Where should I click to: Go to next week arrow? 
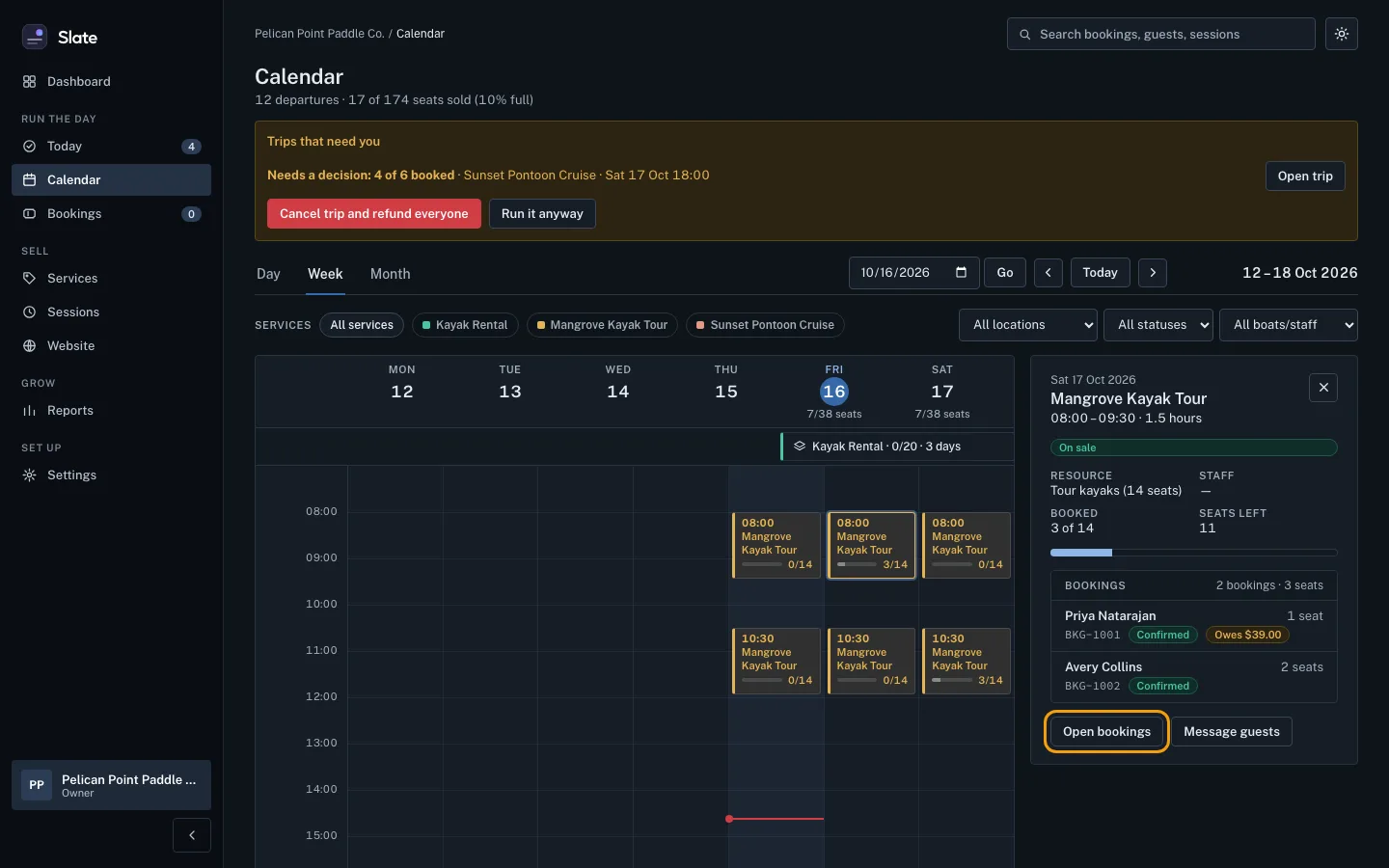1153,273
